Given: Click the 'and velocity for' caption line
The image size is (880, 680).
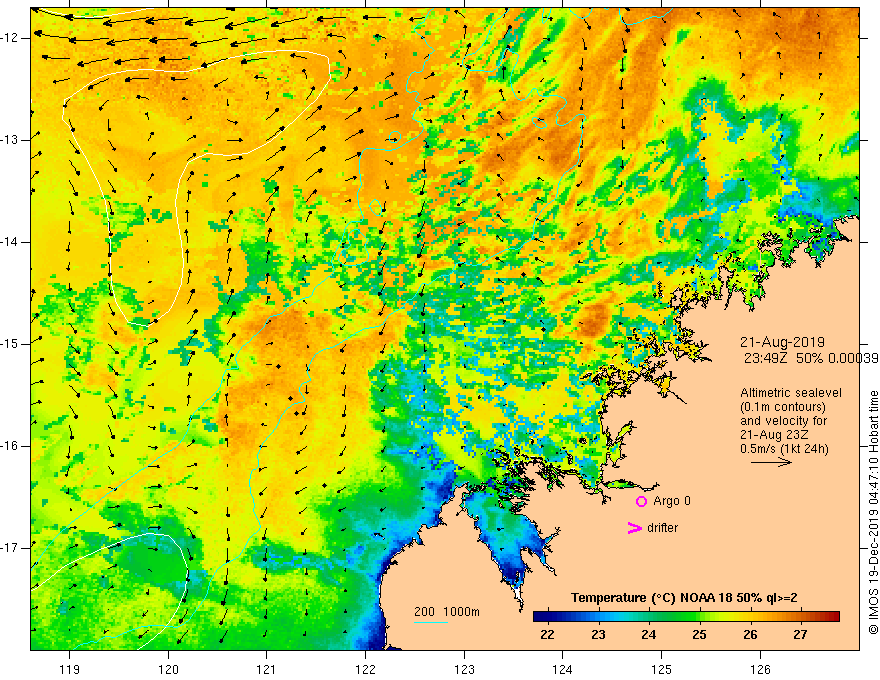Looking at the screenshot, I should pyautogui.click(x=783, y=421).
